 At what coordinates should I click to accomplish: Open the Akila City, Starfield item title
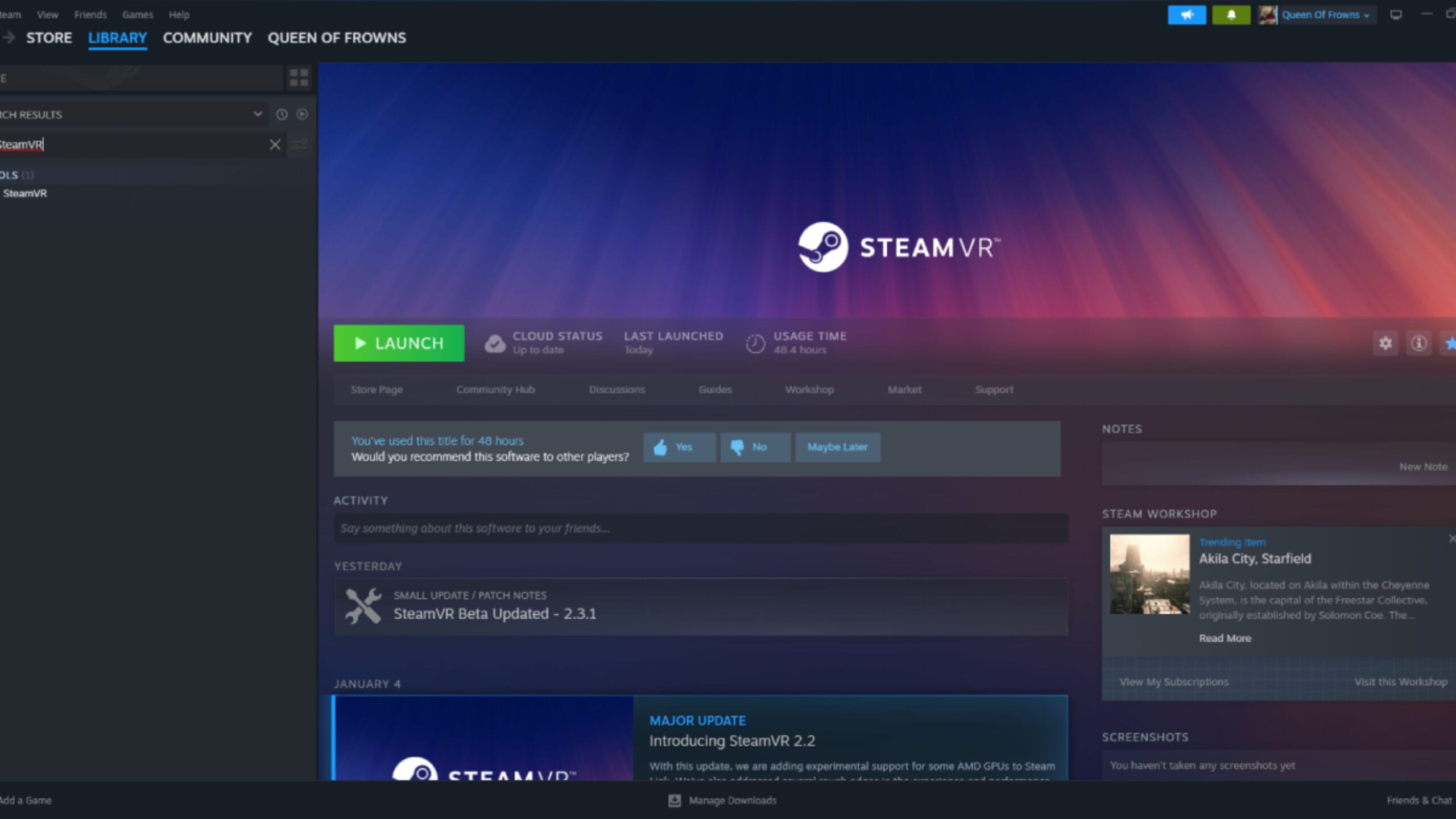click(1255, 559)
